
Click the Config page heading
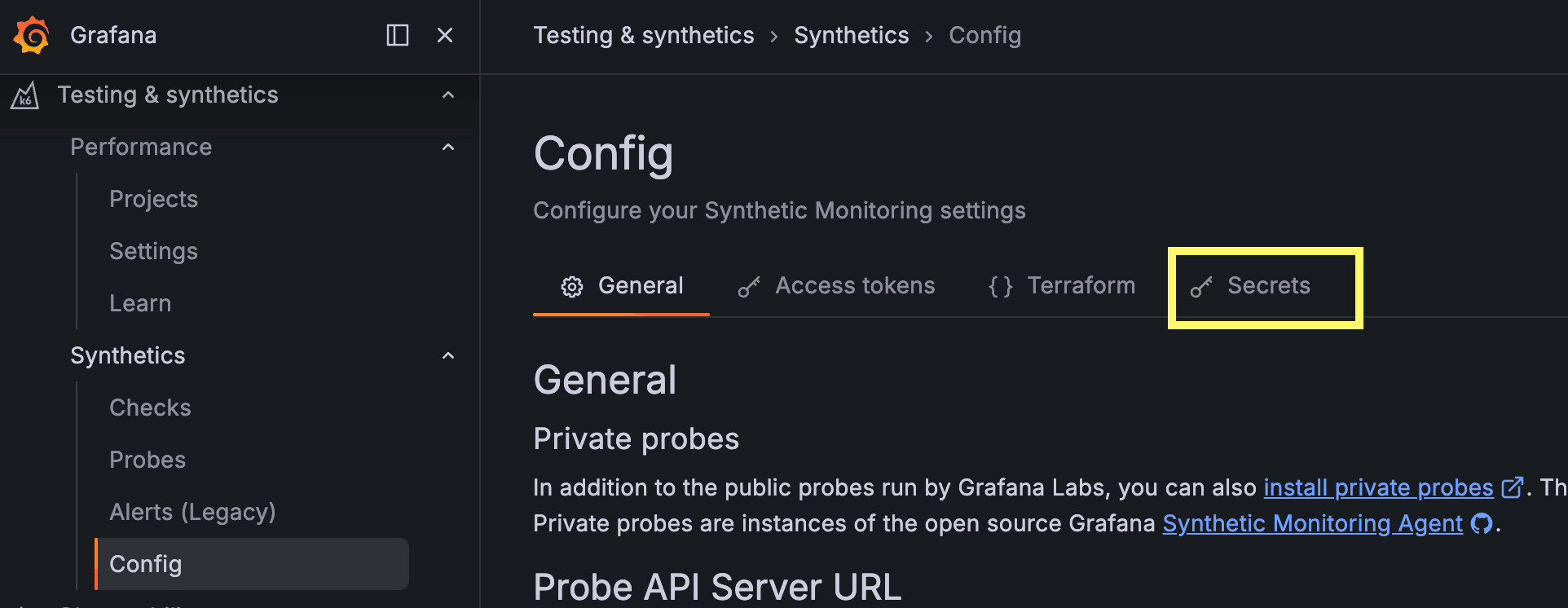tap(604, 154)
